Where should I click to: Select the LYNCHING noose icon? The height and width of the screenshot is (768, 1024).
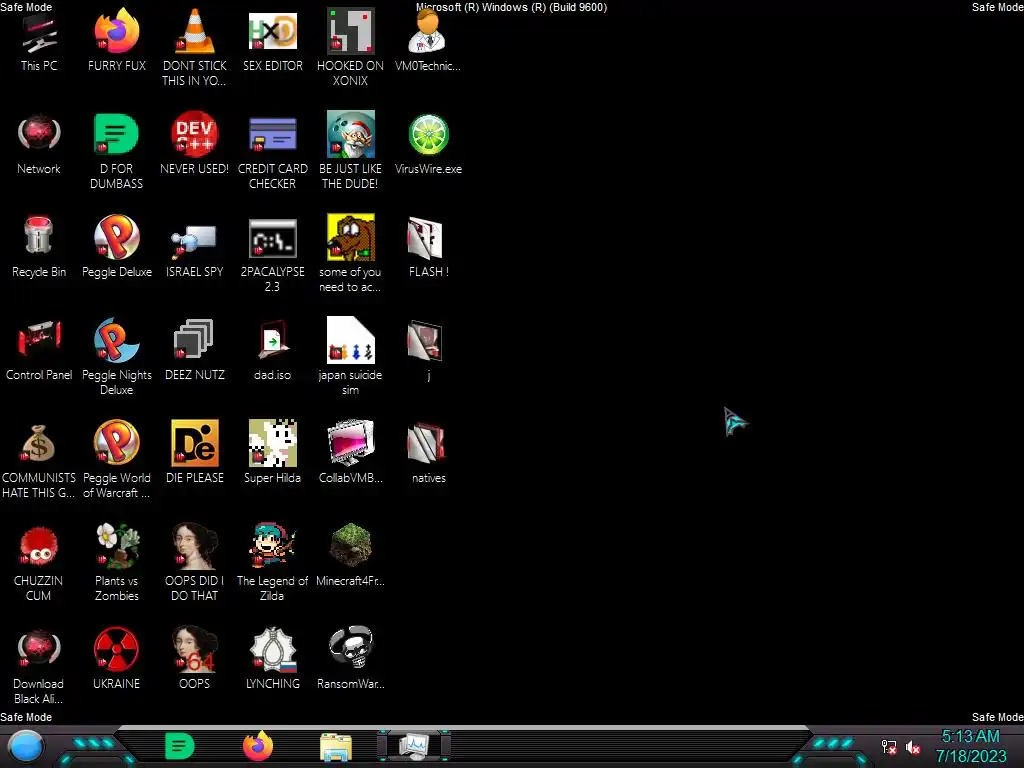(273, 650)
